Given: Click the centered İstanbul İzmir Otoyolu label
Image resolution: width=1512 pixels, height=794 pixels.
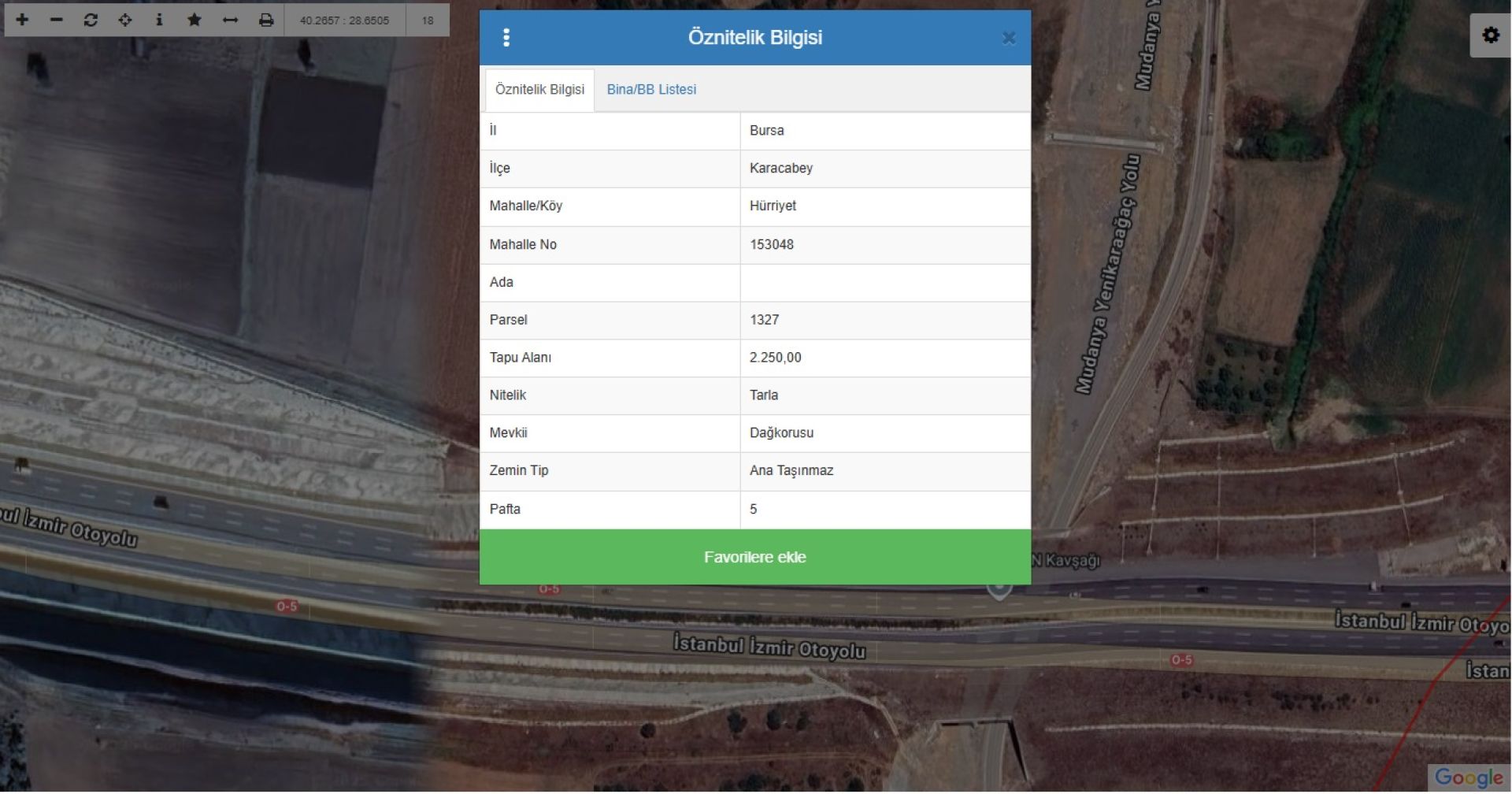Looking at the screenshot, I should click(769, 647).
